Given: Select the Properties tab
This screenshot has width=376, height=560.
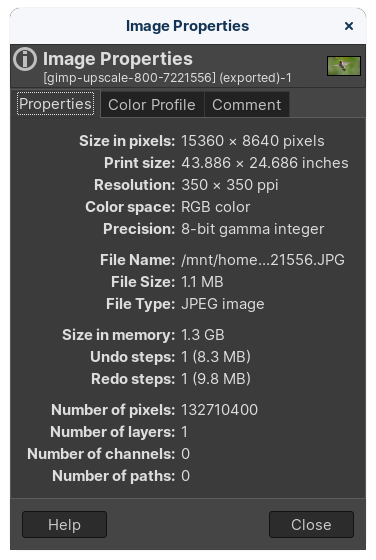Looking at the screenshot, I should tap(55, 104).
